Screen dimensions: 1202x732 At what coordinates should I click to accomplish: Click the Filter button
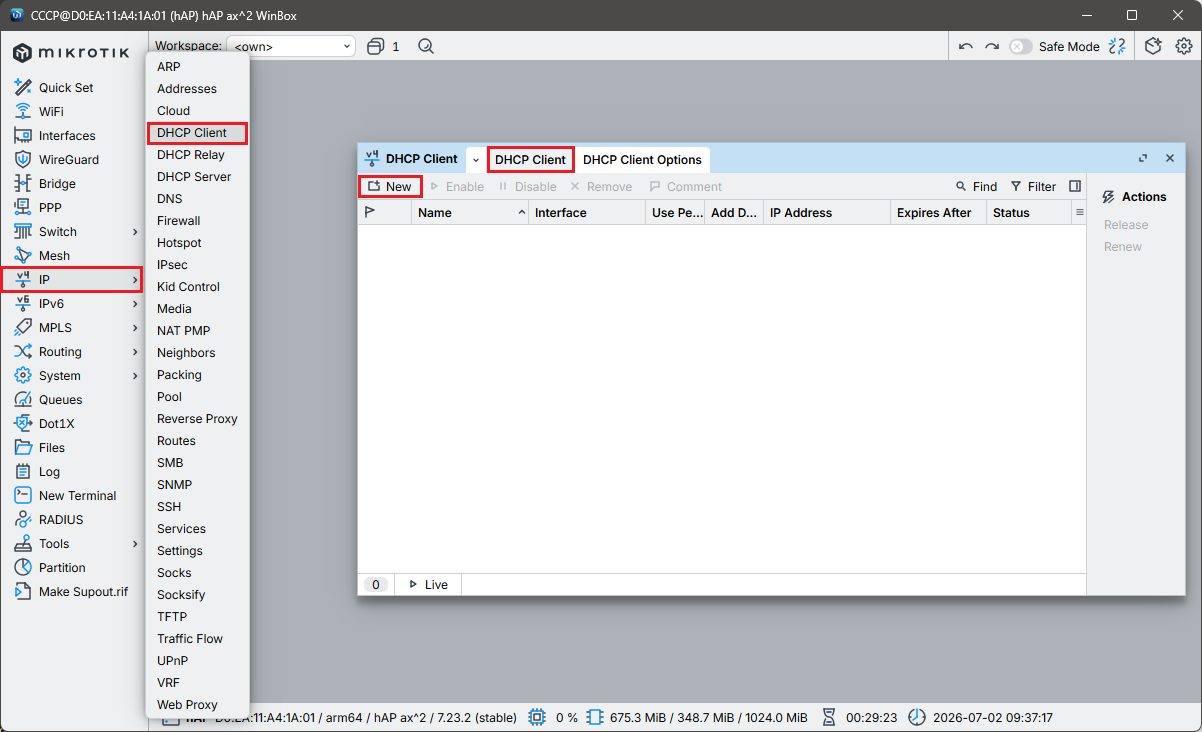point(1033,186)
